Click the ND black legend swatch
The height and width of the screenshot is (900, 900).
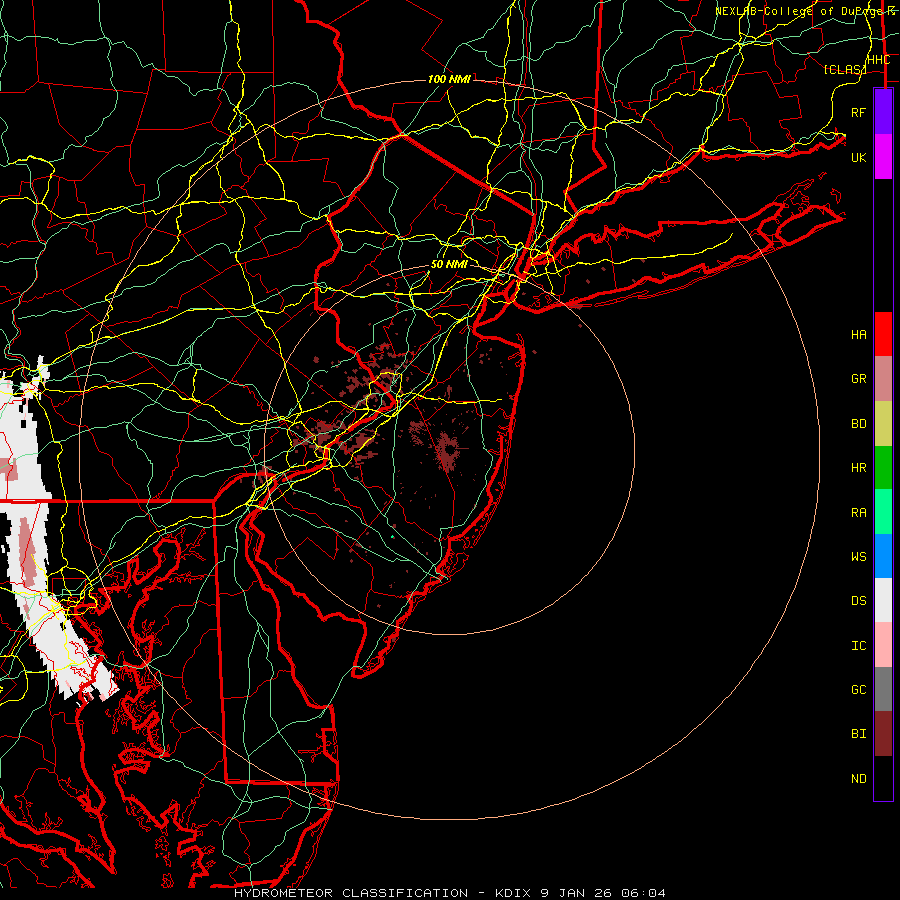(x=883, y=778)
